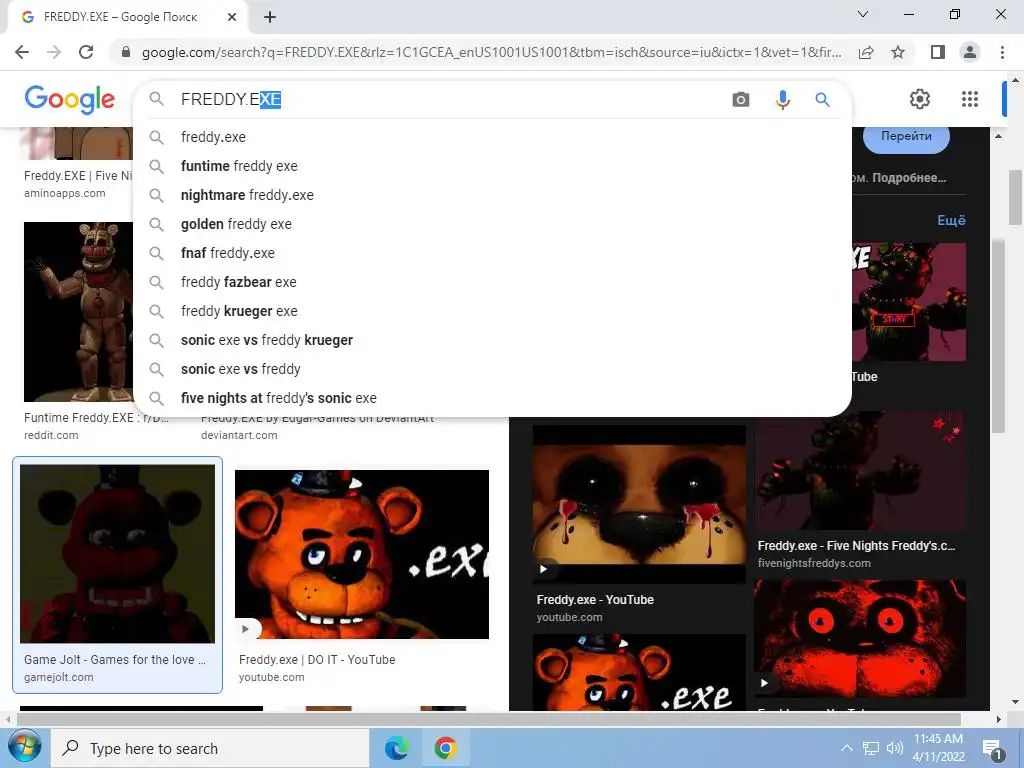The width and height of the screenshot is (1024, 768).
Task: Open the Windows Start button
Action: tap(24, 746)
